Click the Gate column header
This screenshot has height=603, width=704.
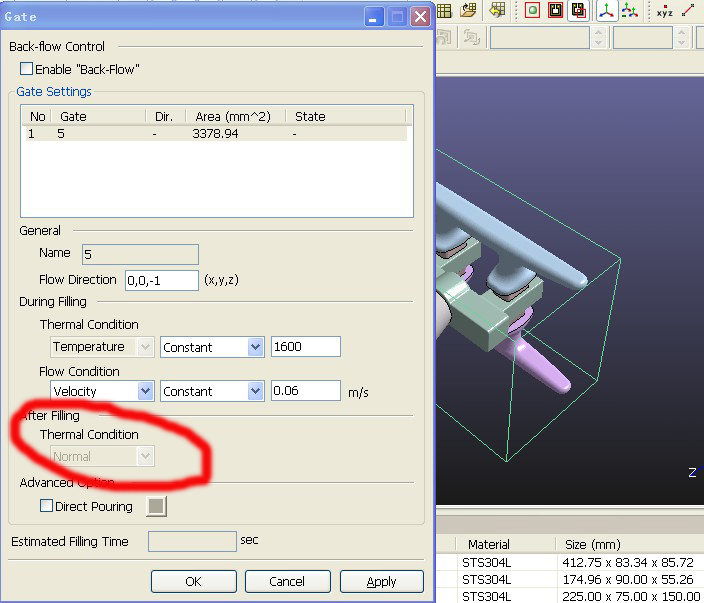pos(99,116)
